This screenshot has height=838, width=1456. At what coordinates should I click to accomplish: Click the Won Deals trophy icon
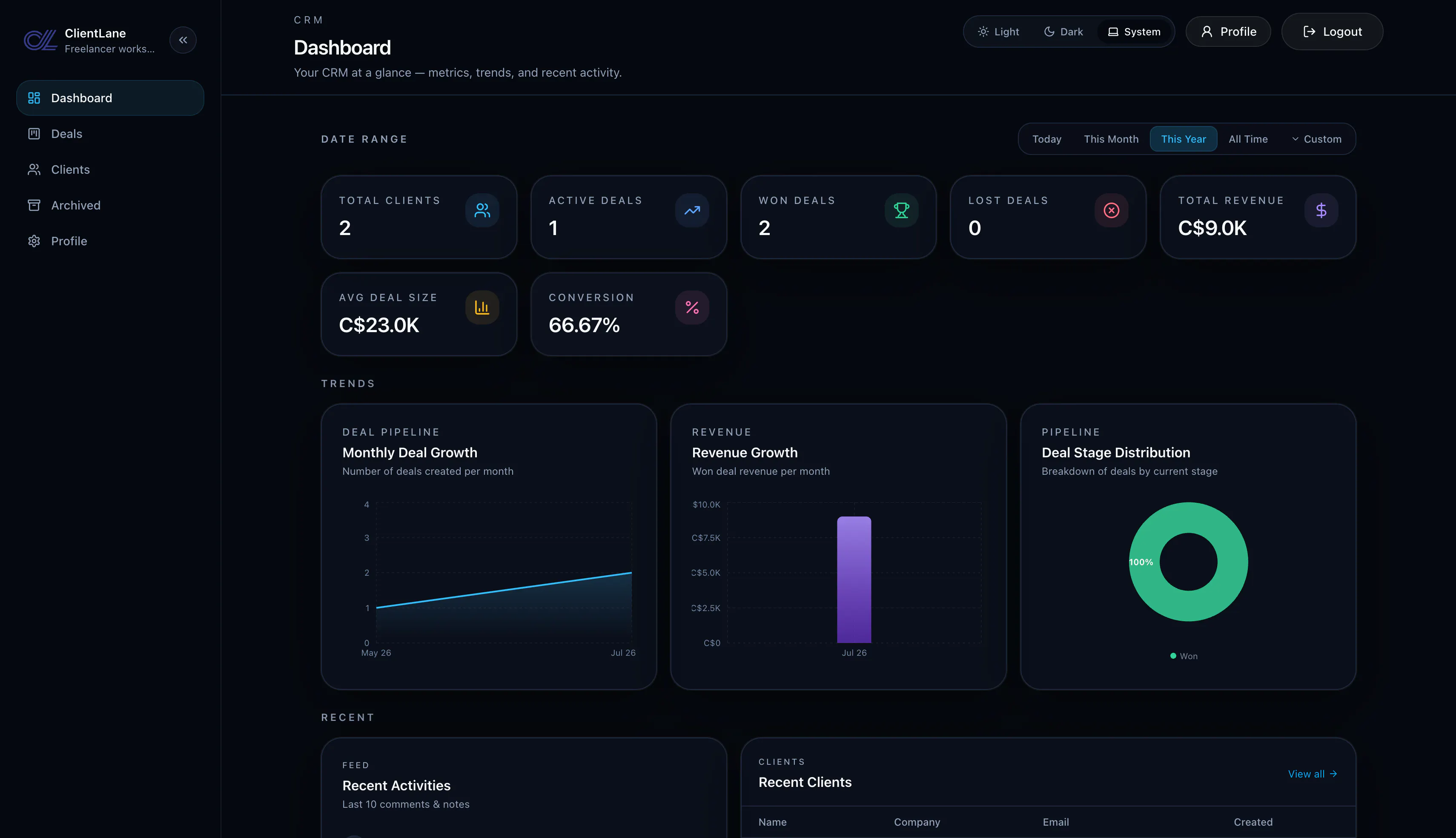pyautogui.click(x=901, y=211)
